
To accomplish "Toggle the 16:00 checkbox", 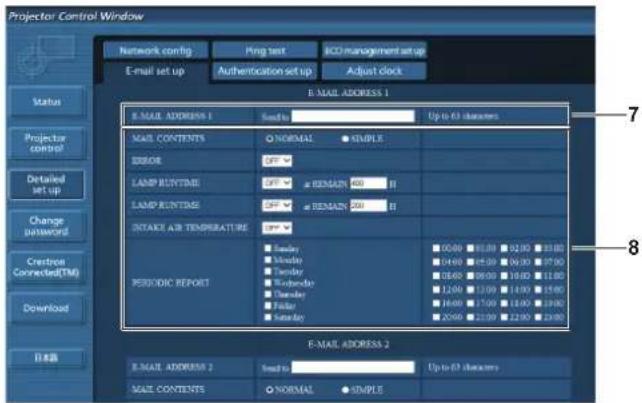I will 436,303.
